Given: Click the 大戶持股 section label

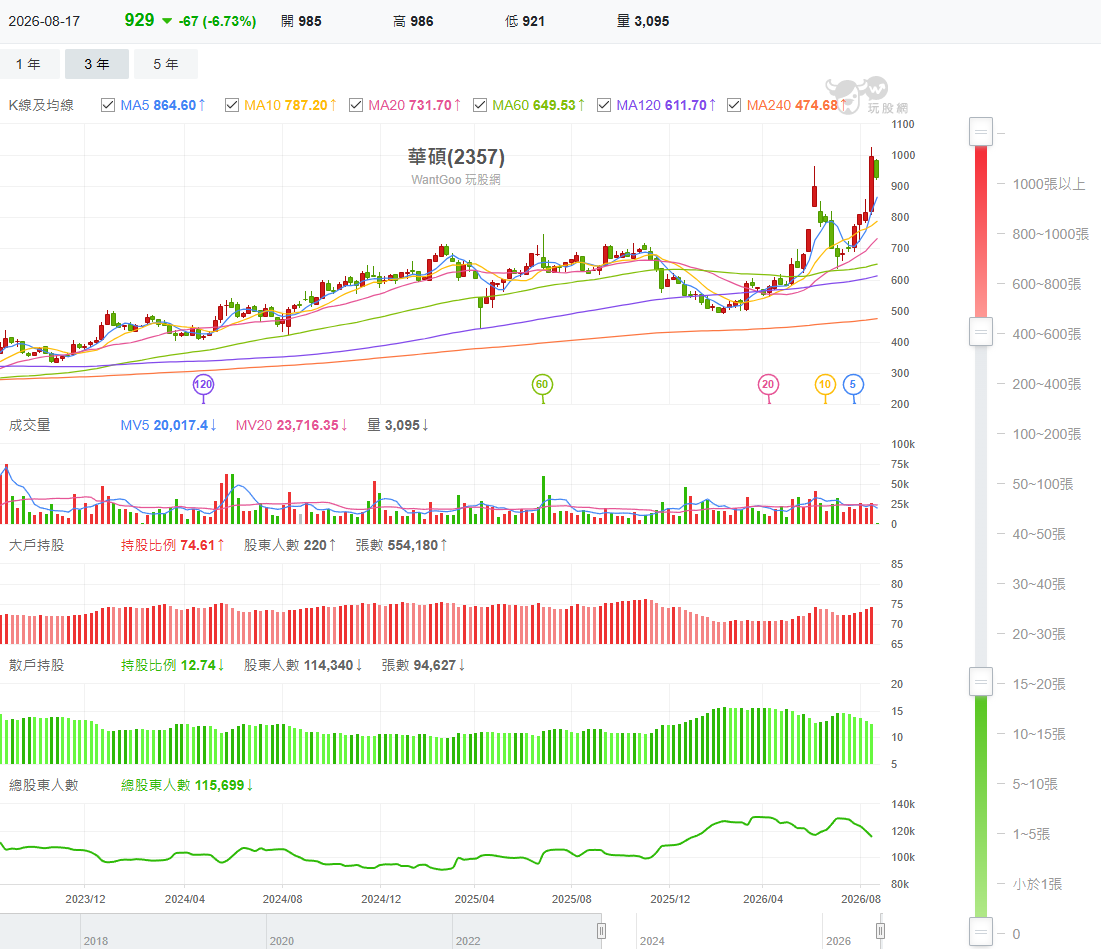Looking at the screenshot, I should click(x=37, y=545).
